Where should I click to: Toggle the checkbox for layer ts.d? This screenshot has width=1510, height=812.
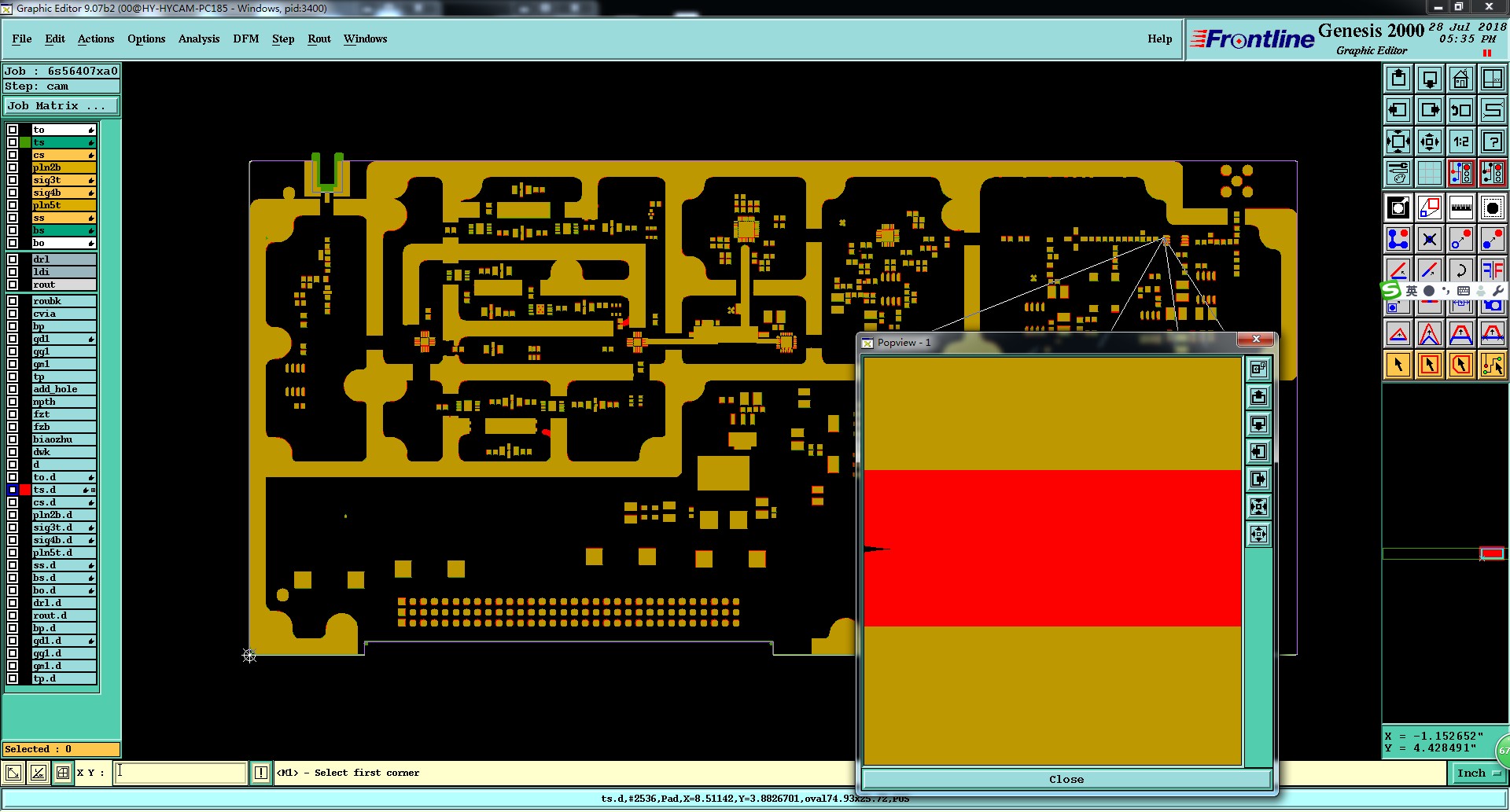click(x=13, y=490)
